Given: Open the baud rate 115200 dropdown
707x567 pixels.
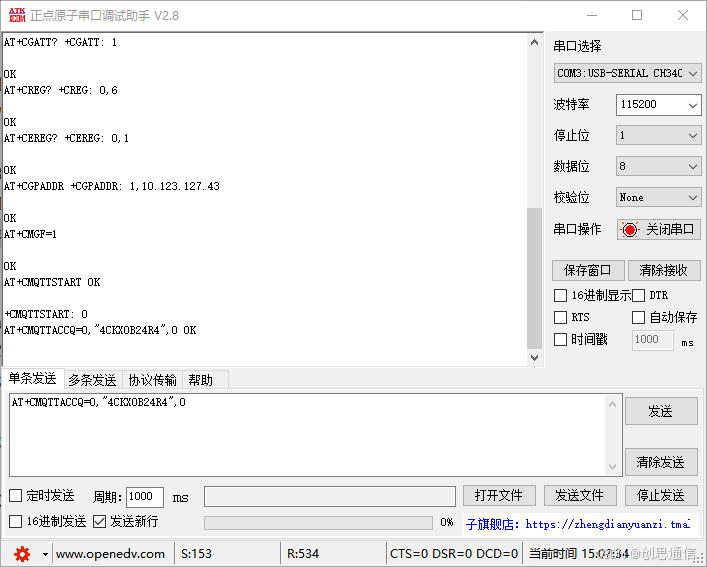Looking at the screenshot, I should [658, 105].
